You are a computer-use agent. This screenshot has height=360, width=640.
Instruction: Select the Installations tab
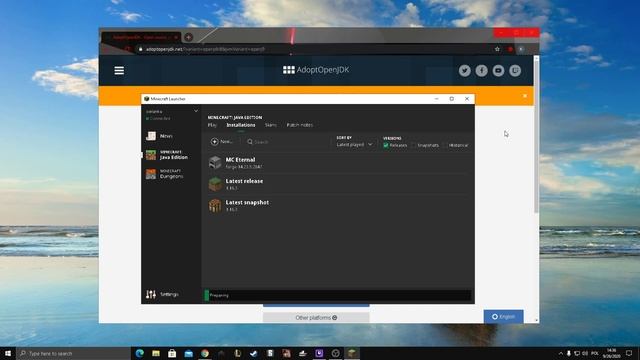(x=241, y=125)
